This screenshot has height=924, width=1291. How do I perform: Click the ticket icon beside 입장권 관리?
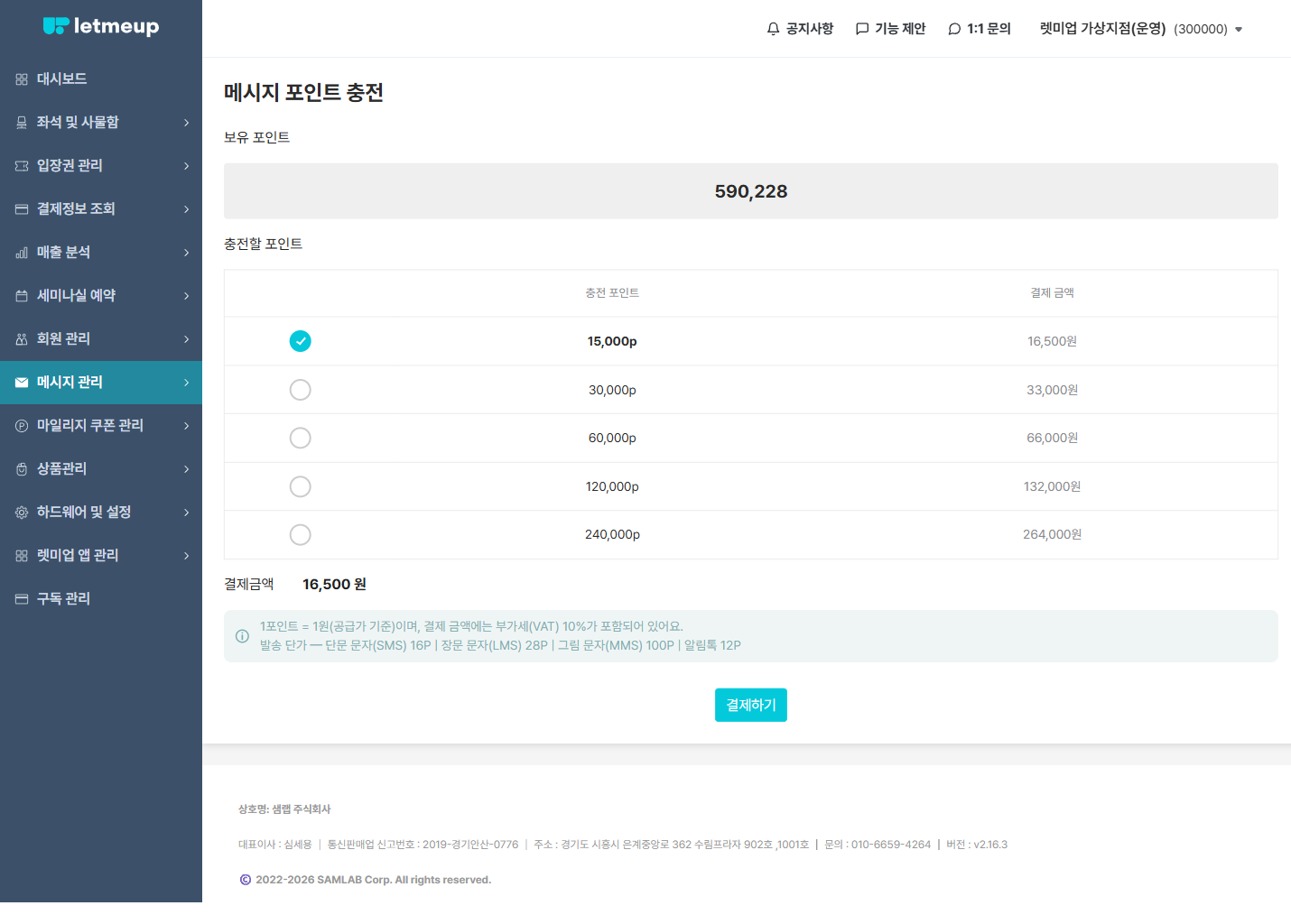22,166
